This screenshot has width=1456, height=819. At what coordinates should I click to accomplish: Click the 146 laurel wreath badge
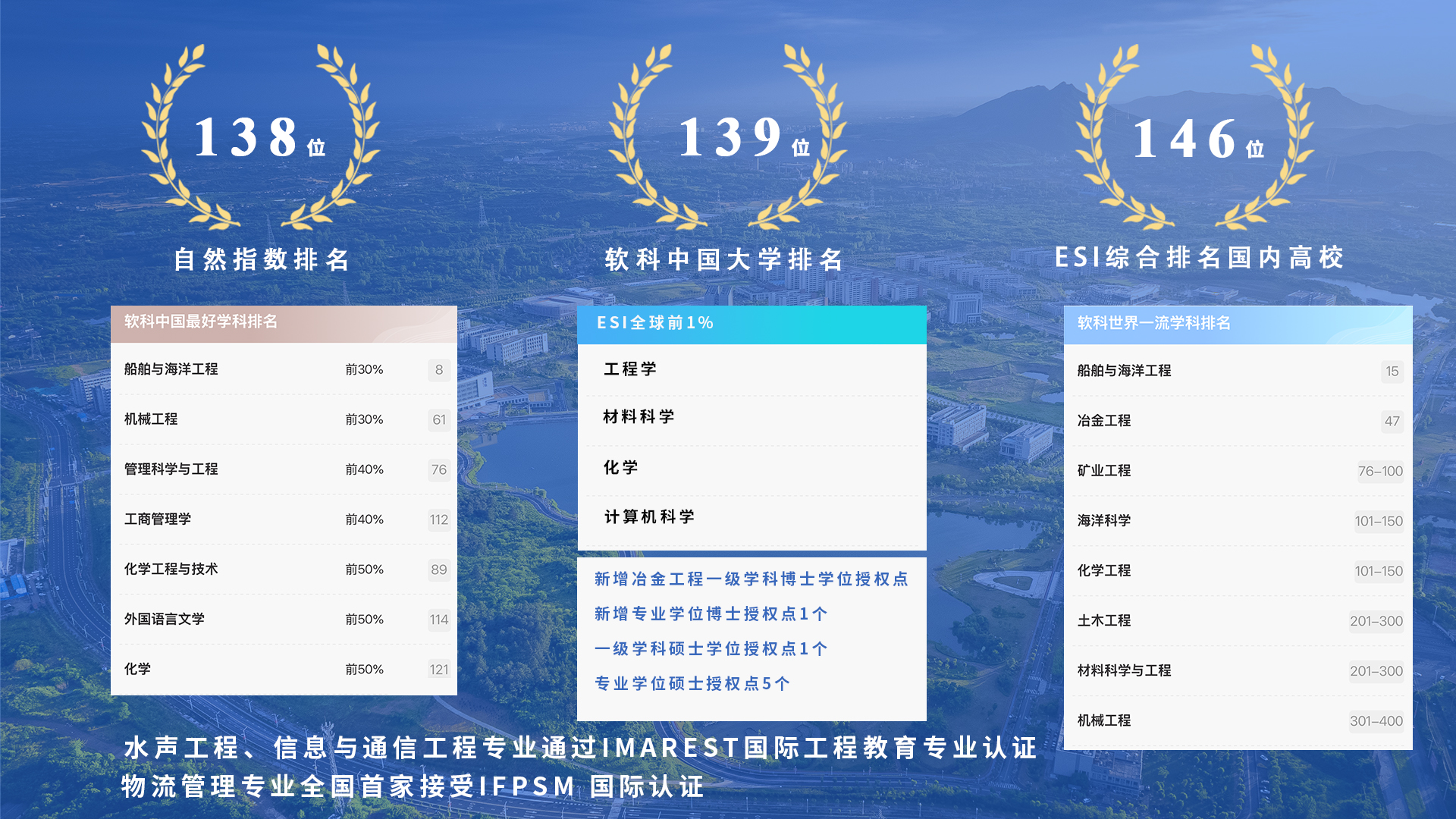(1195, 138)
